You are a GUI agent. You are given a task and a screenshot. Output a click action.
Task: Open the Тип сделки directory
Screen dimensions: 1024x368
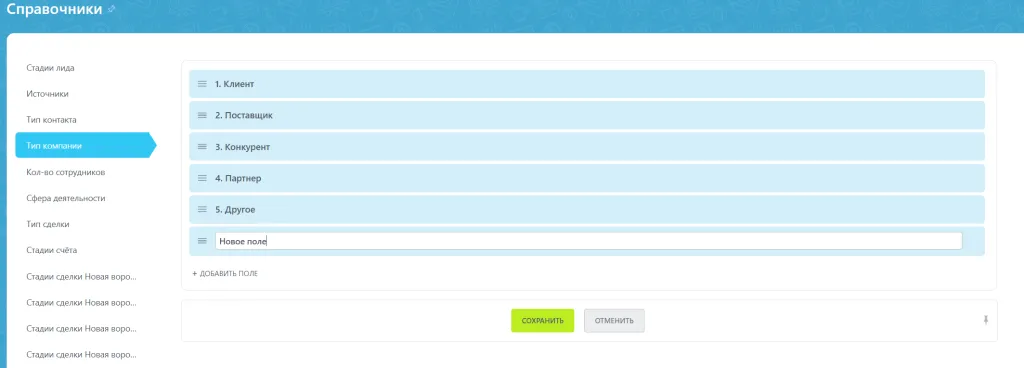(48, 224)
